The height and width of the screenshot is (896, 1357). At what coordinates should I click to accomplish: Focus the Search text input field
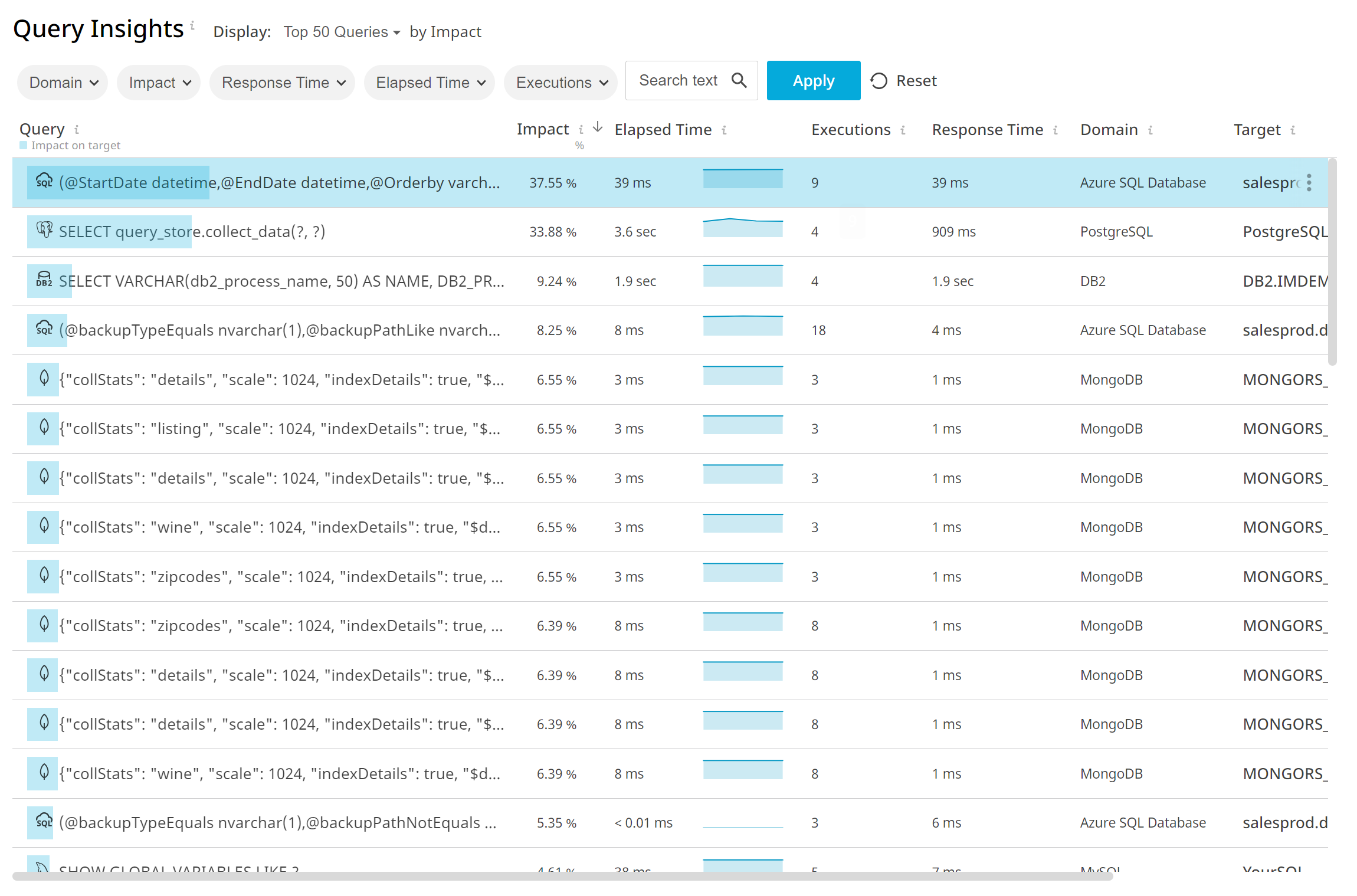click(678, 80)
